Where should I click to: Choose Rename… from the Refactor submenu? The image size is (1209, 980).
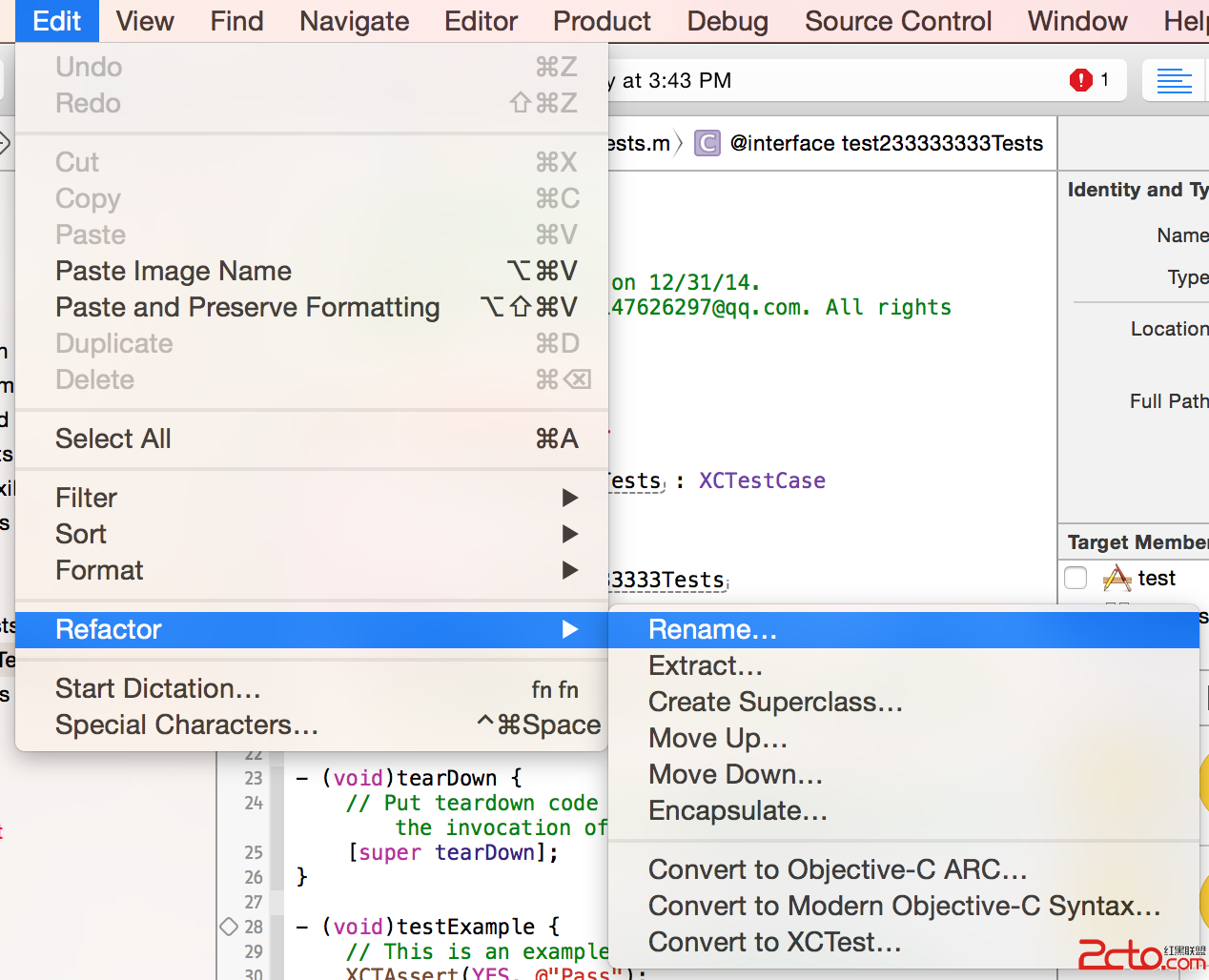[x=712, y=630]
